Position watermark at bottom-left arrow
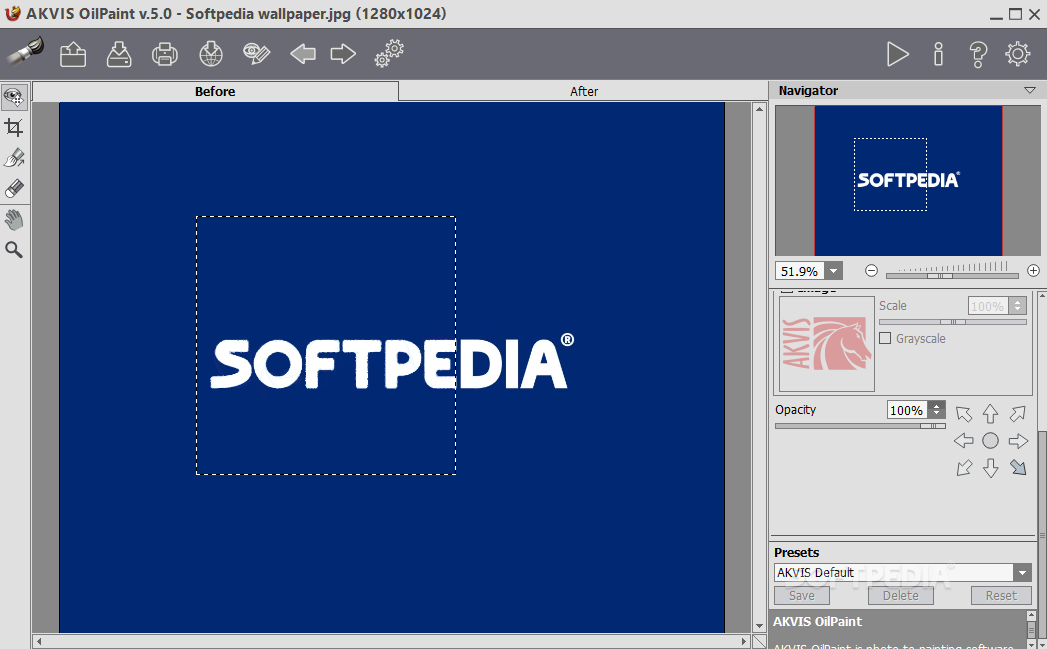This screenshot has height=649, width=1047. coord(964,468)
